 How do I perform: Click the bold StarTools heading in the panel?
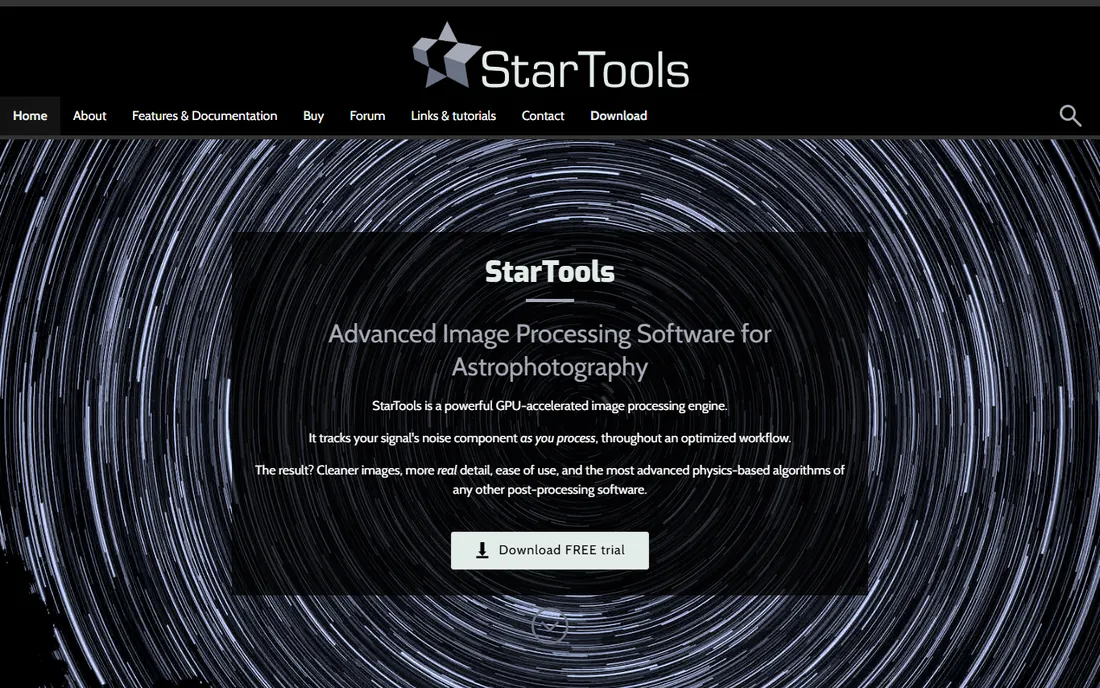coord(550,272)
